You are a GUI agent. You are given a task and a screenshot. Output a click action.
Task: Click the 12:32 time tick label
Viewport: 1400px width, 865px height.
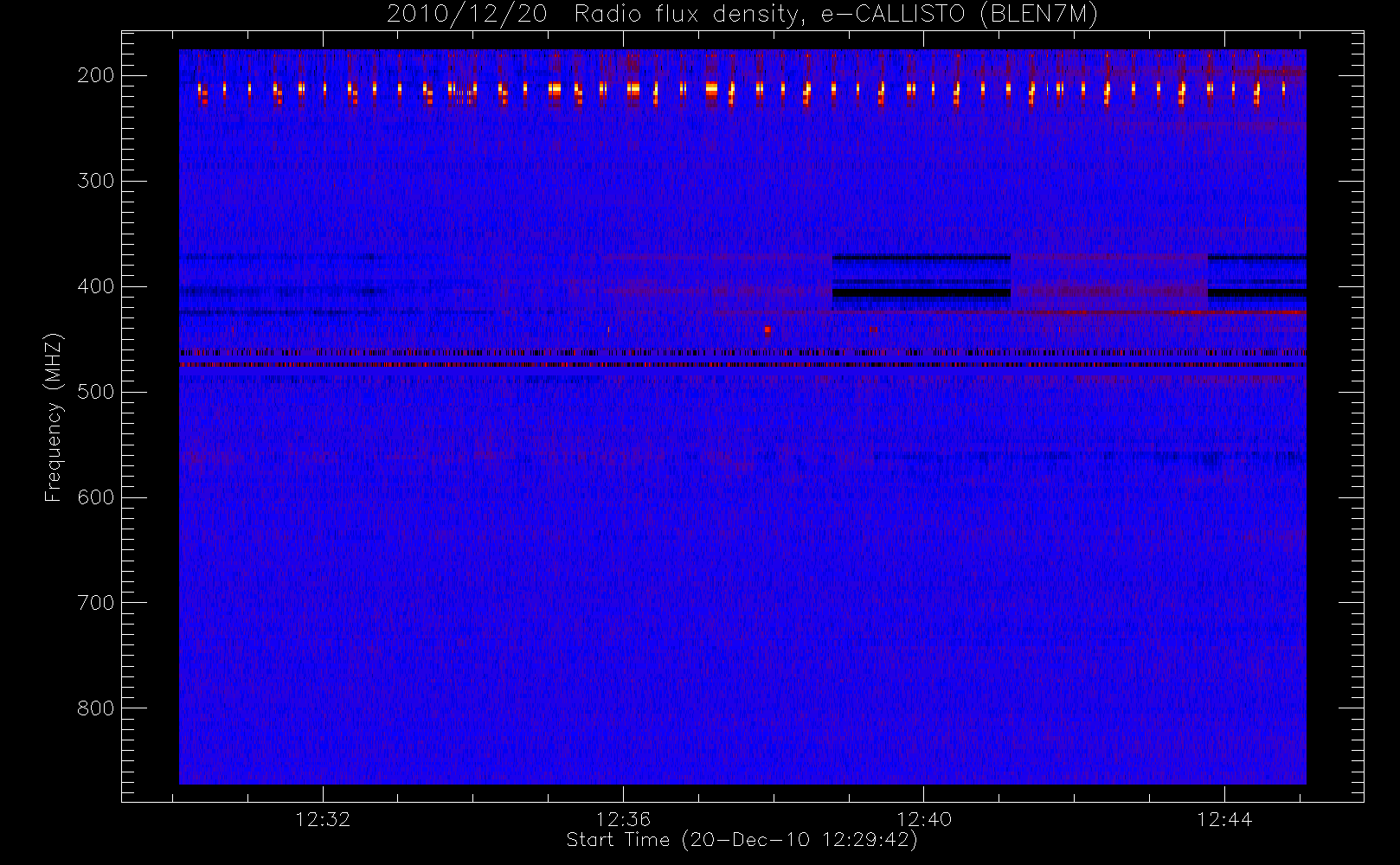click(323, 819)
